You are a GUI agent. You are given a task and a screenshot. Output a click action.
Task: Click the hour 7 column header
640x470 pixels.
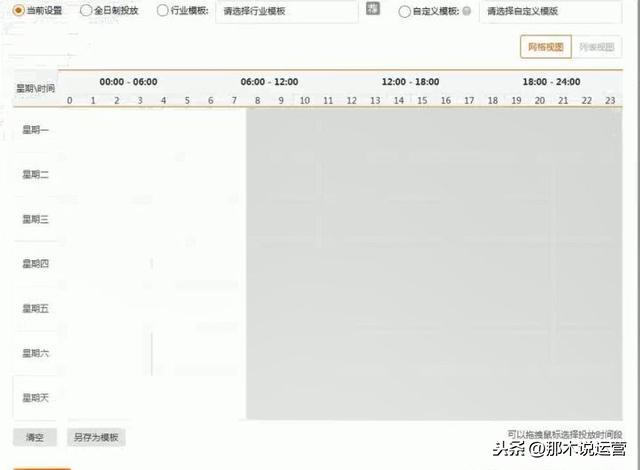pyautogui.click(x=234, y=100)
